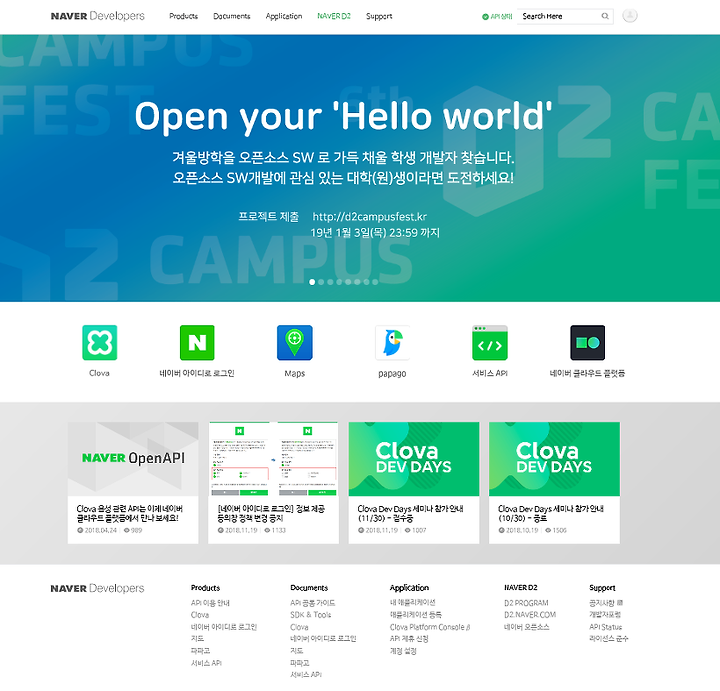Open the 'API Status' footer link
The height and width of the screenshot is (691, 720).
[x=606, y=627]
